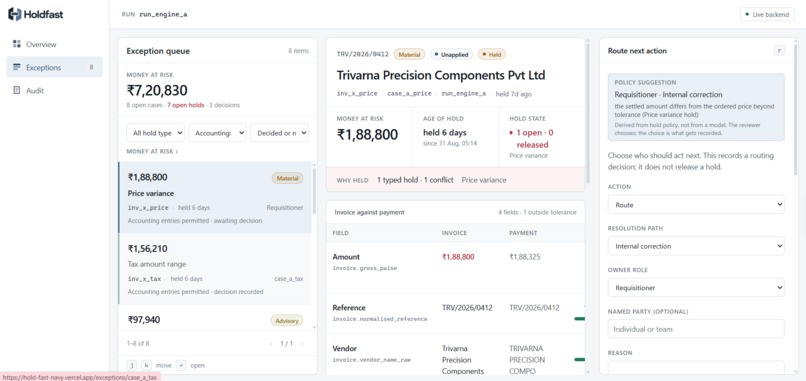
Task: Focus the Reason text field
Action: [x=696, y=368]
